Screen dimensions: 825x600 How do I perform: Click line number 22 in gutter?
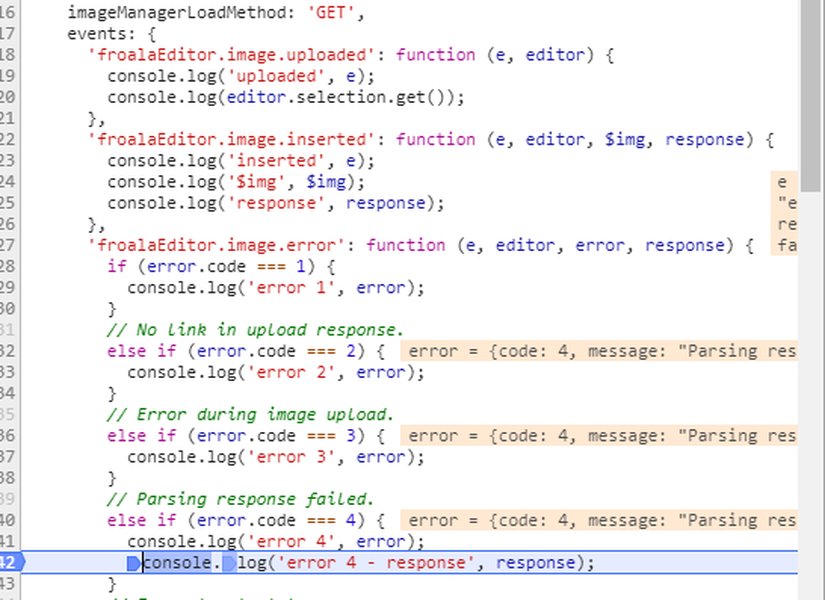[7, 139]
